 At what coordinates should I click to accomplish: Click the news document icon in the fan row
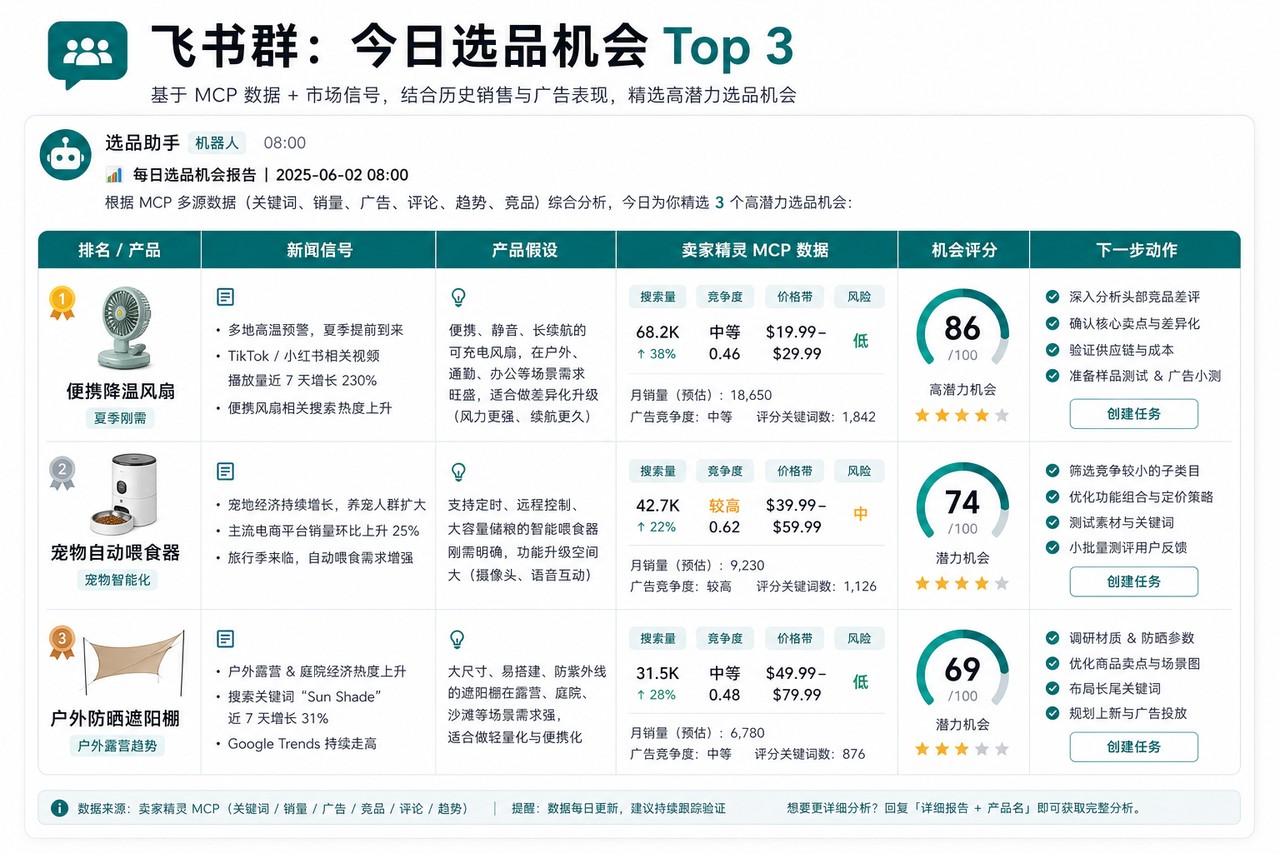pyautogui.click(x=225, y=297)
